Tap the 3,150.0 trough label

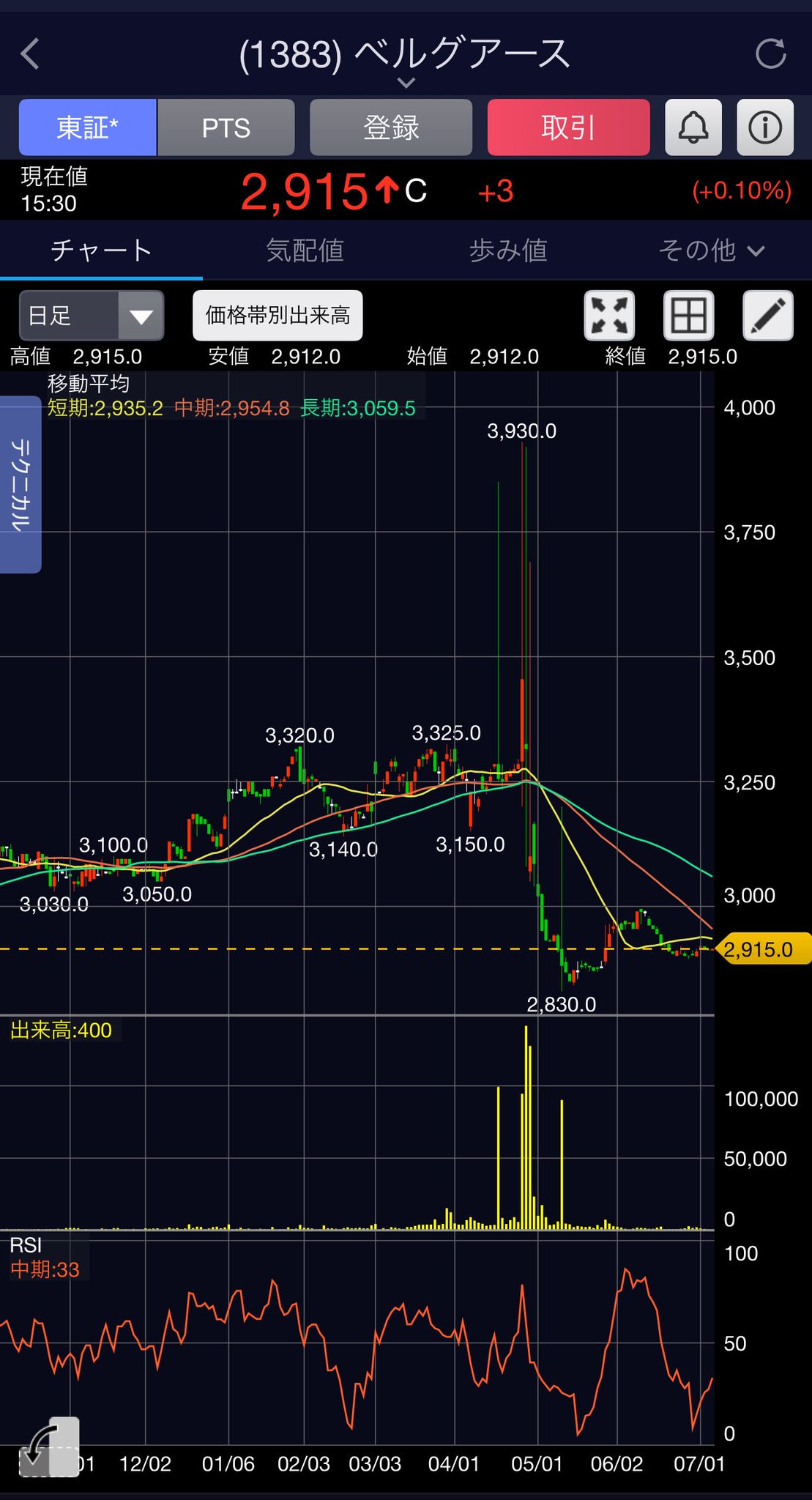coord(470,844)
